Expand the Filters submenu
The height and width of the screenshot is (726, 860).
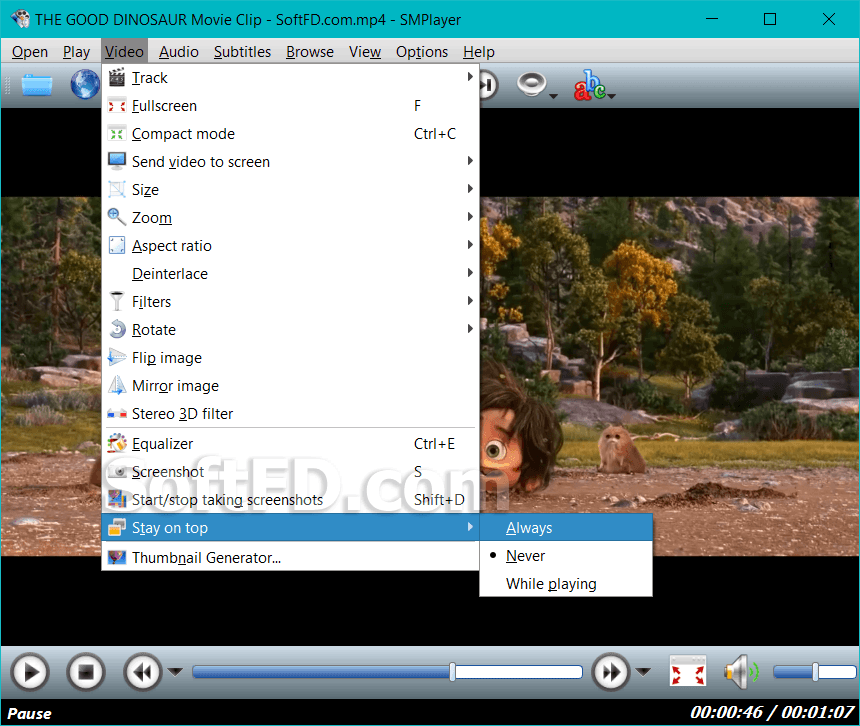click(290, 301)
